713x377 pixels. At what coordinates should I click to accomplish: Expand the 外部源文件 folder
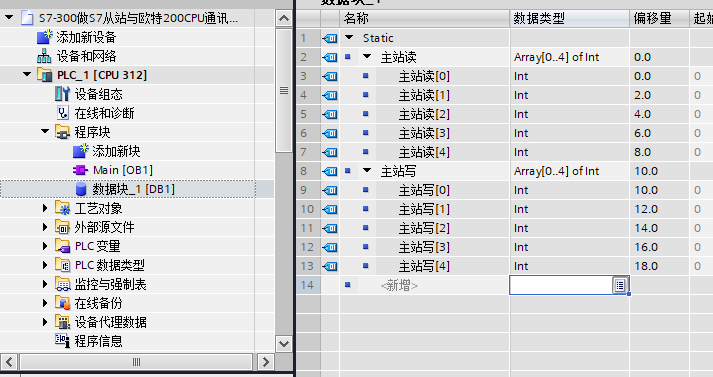click(45, 226)
